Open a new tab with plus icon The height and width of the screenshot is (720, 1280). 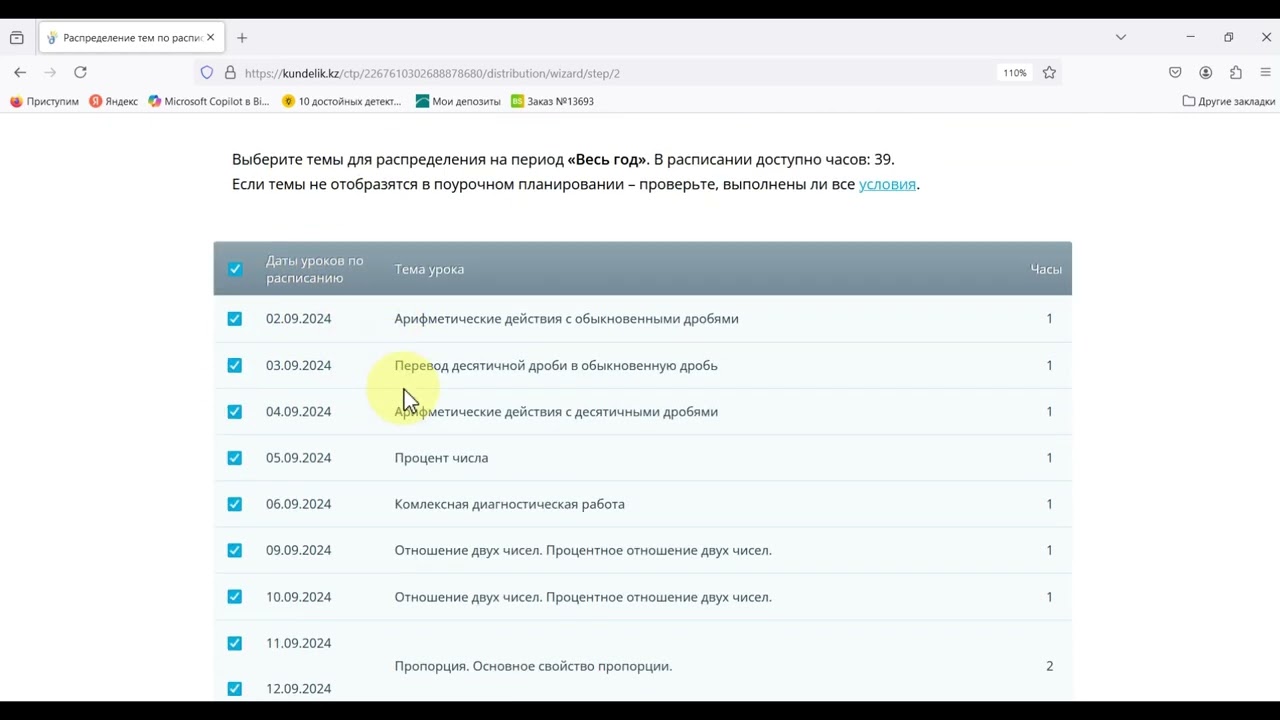[242, 38]
